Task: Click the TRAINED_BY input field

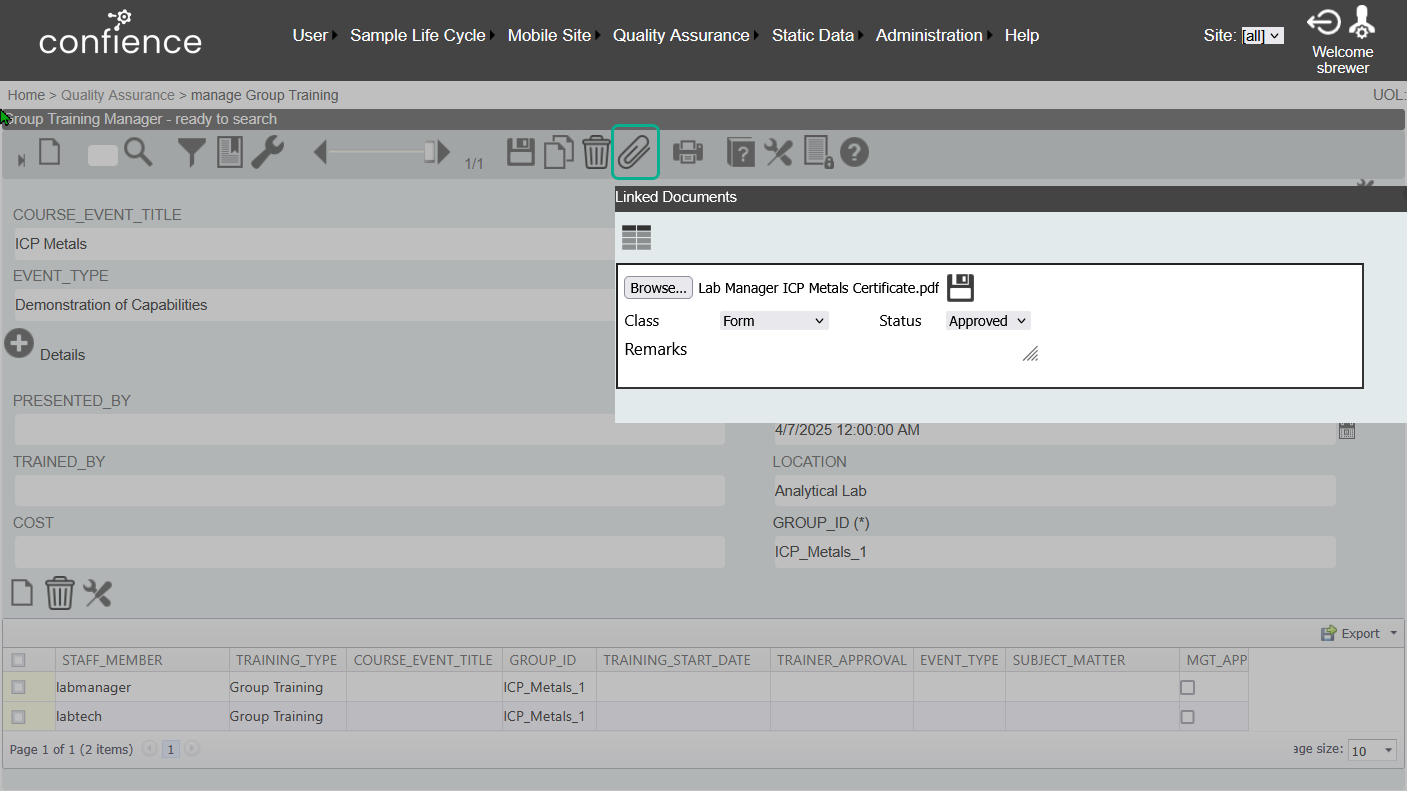Action: point(369,491)
